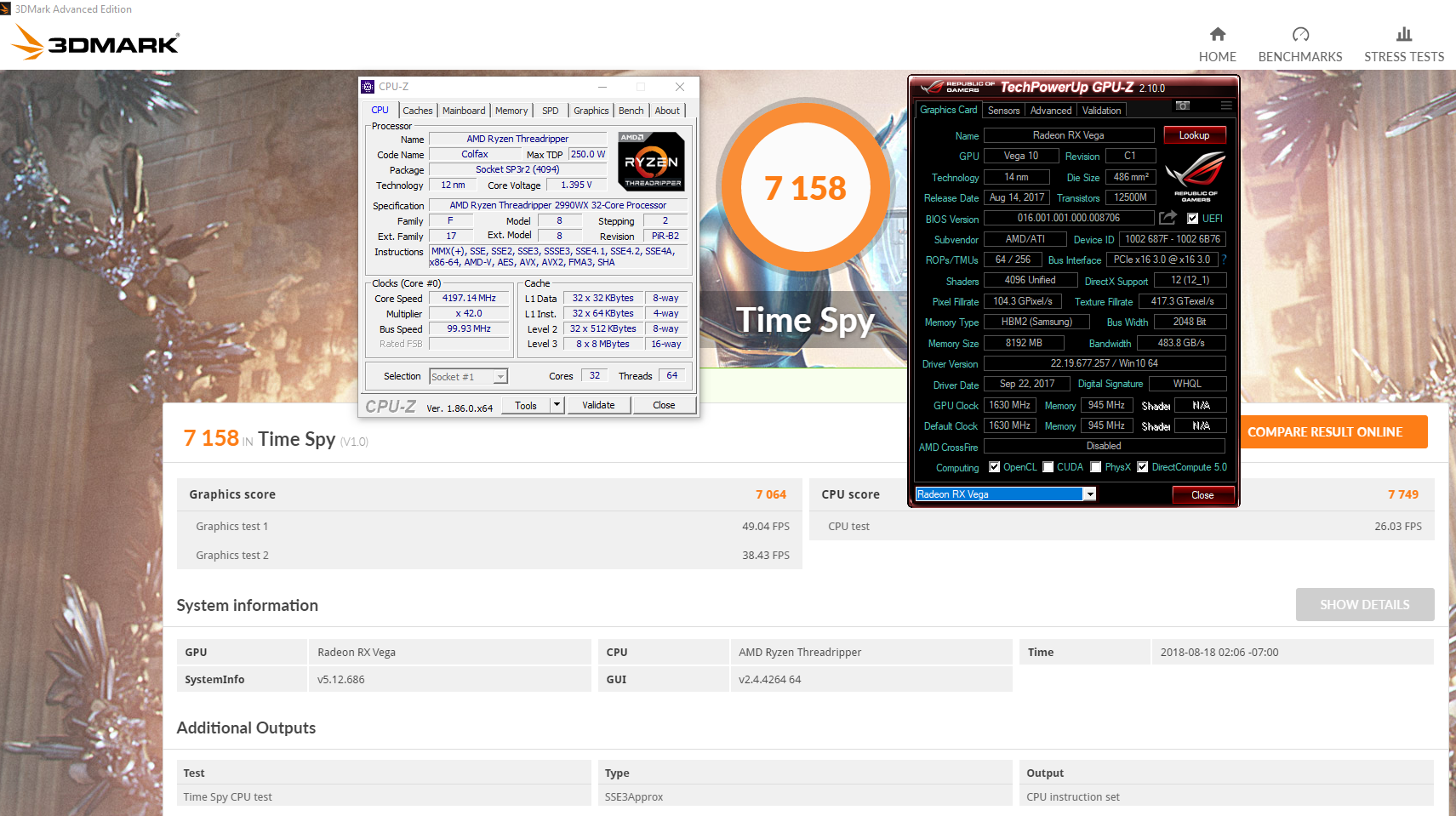Image resolution: width=1456 pixels, height=816 pixels.
Task: Click the SystemInfo version v5.12.686
Action: click(x=341, y=679)
